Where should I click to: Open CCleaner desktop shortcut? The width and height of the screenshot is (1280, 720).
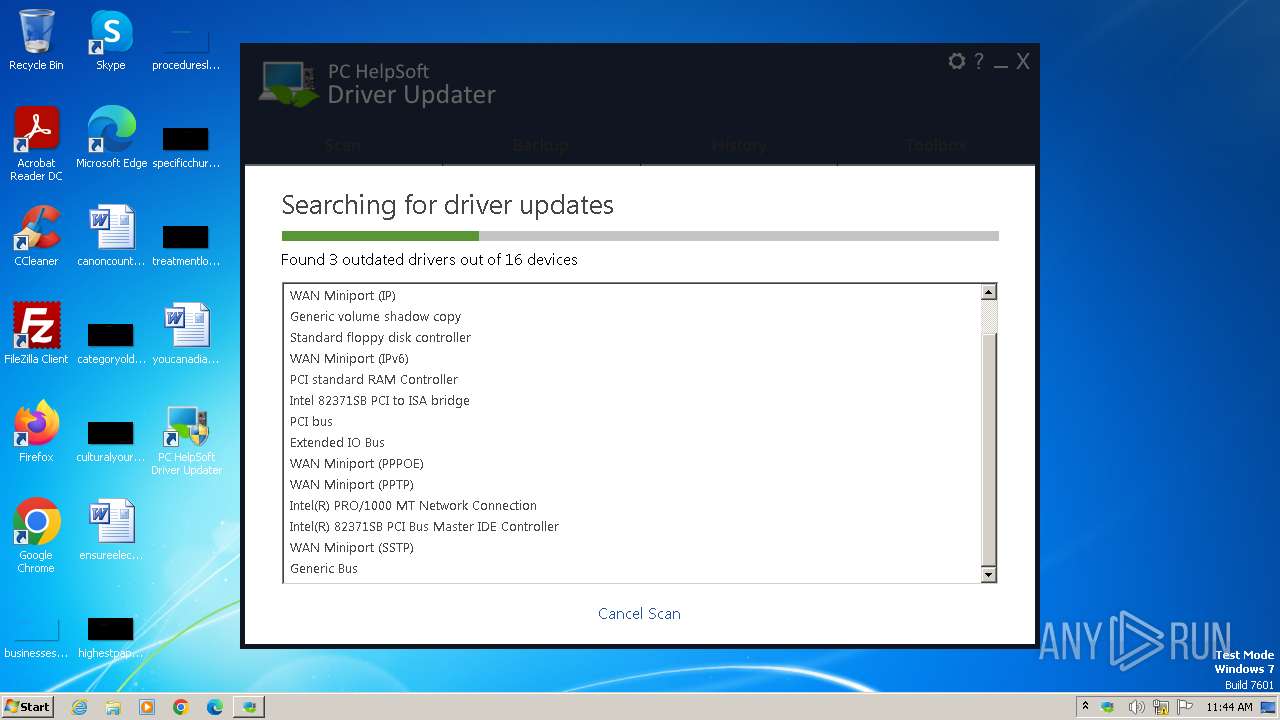[x=36, y=236]
